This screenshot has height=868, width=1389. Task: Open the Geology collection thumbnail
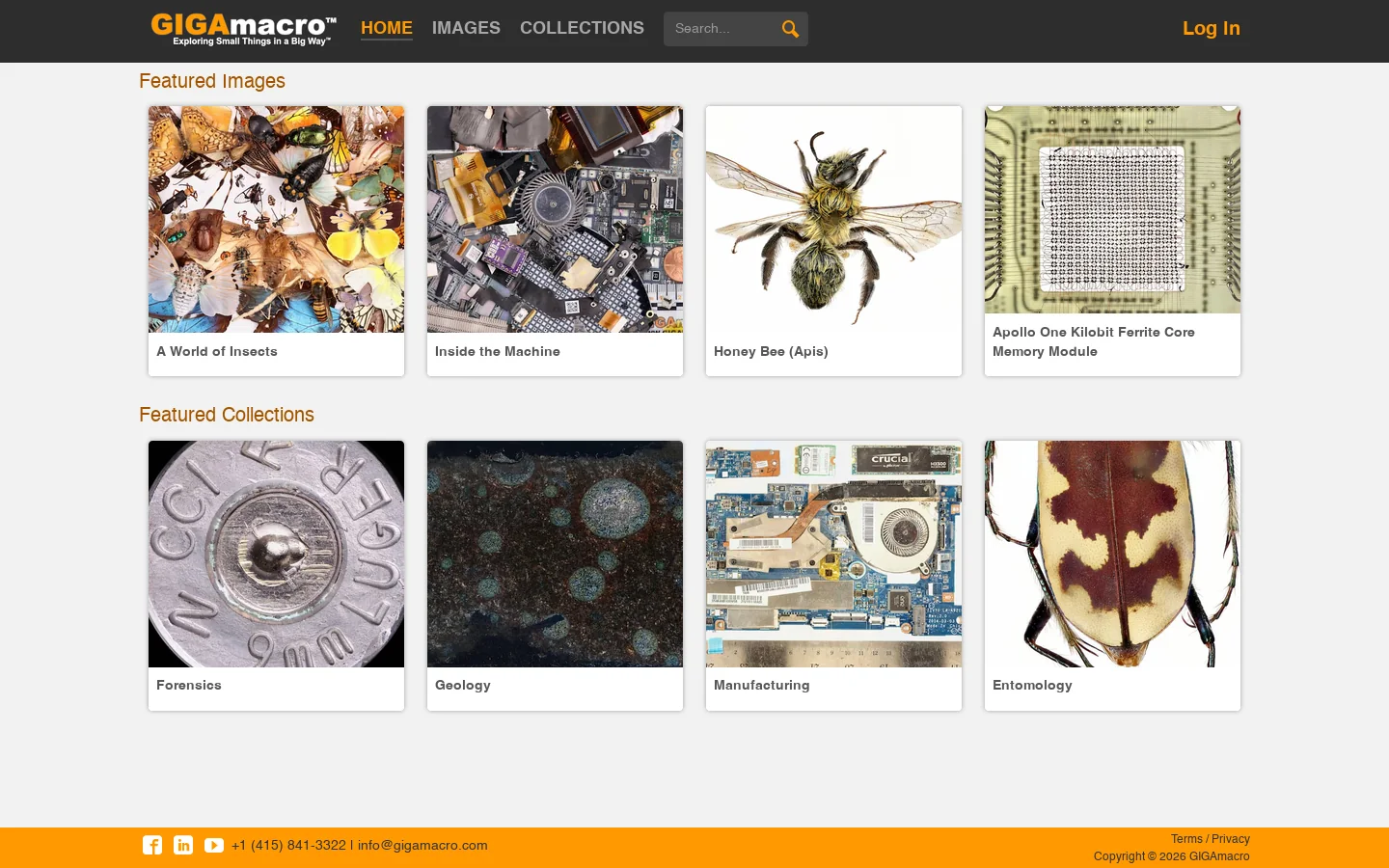(555, 554)
